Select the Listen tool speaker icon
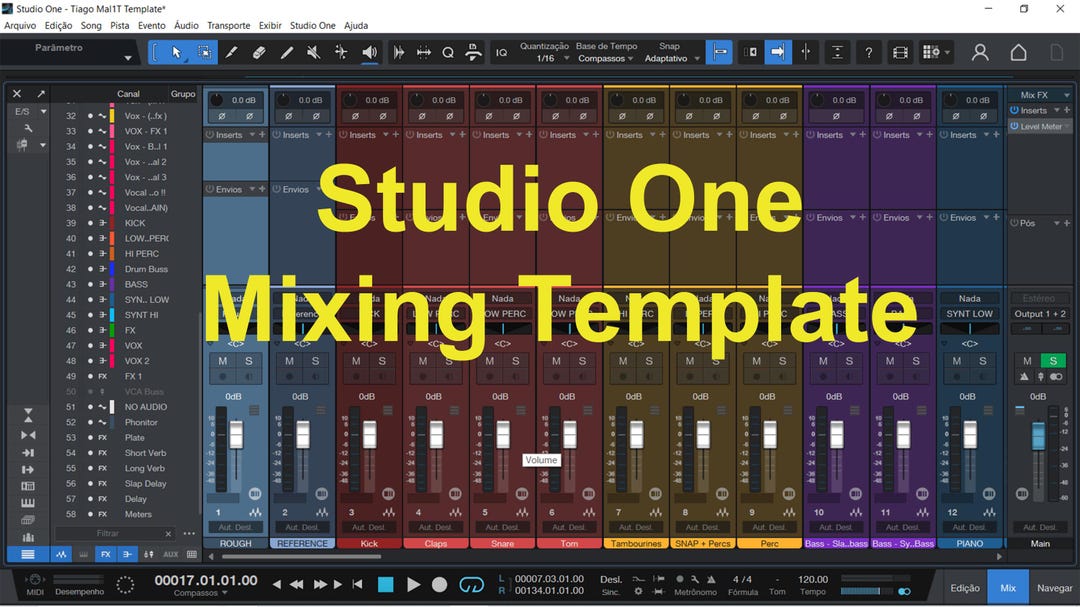The image size is (1080, 607). 370,52
